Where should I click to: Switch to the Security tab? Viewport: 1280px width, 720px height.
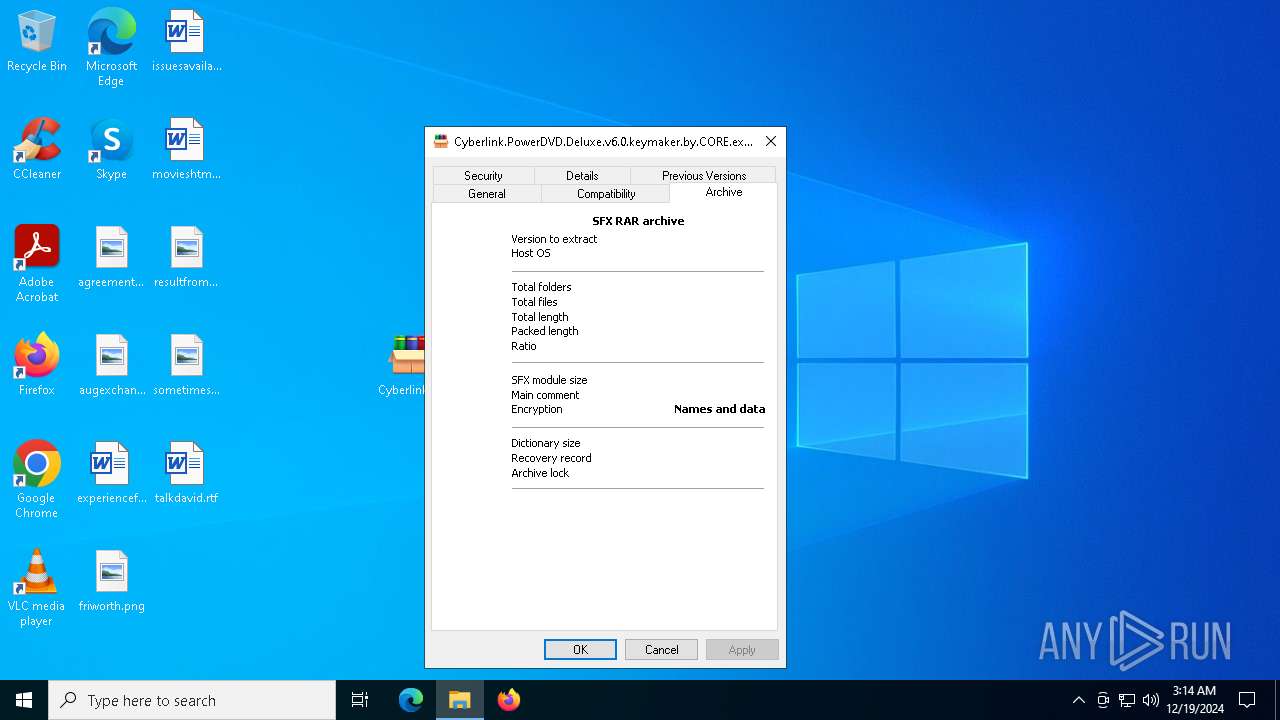pos(483,175)
